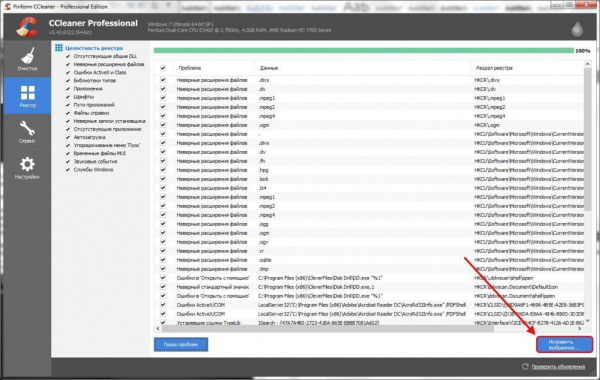Click the green scan progress bar

coord(364,51)
